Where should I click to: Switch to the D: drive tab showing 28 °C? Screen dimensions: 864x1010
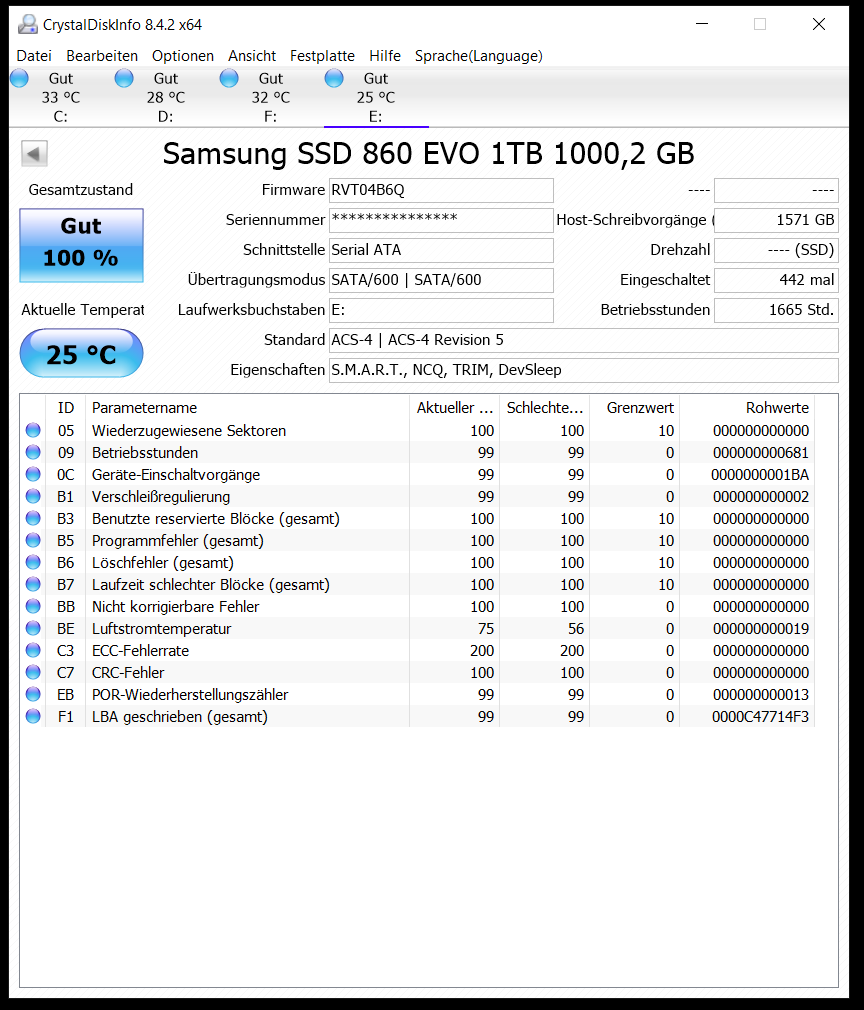click(166, 97)
